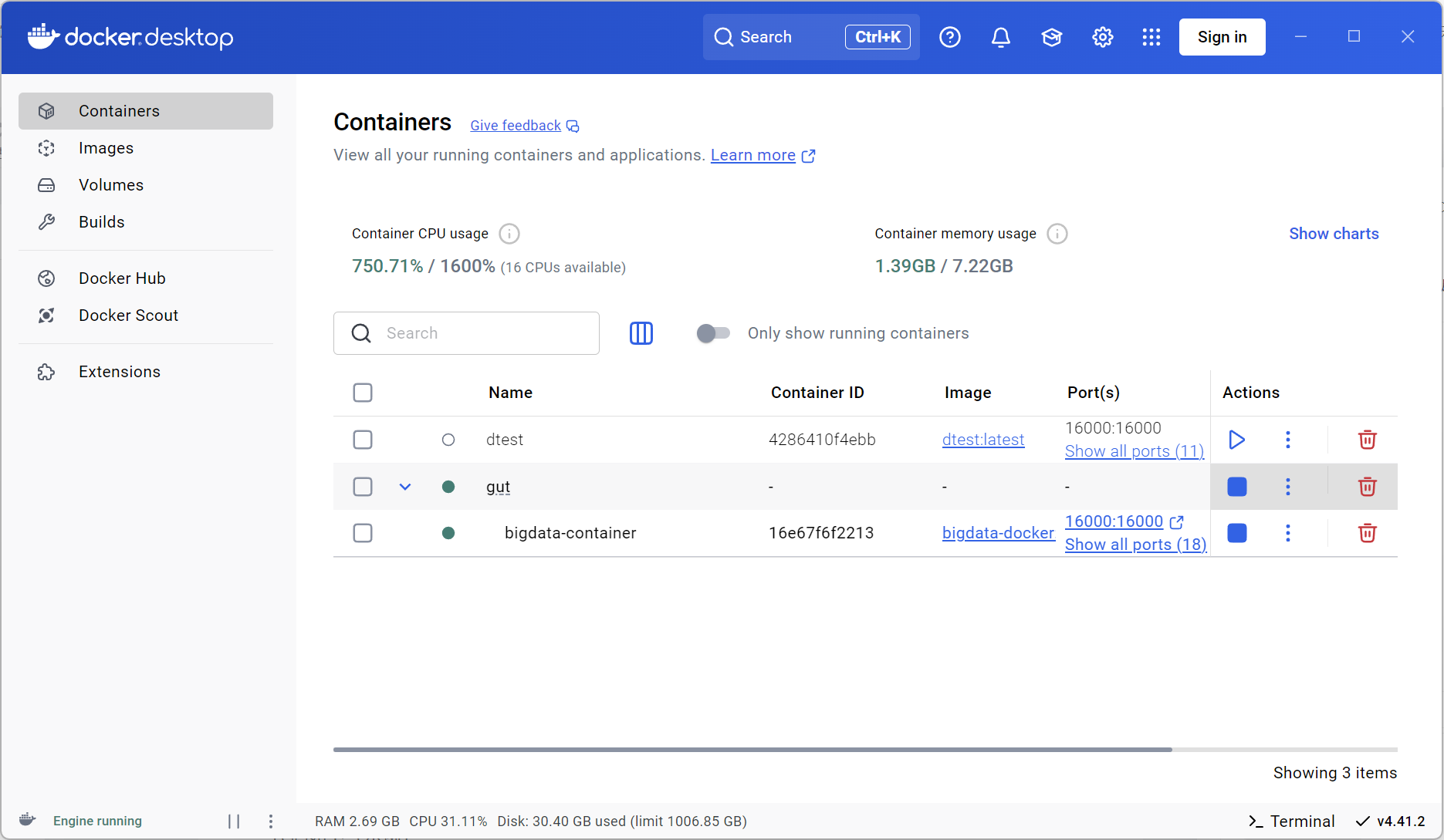Click the Docker Desktop whale logo
Image resolution: width=1444 pixels, height=840 pixels.
point(130,36)
